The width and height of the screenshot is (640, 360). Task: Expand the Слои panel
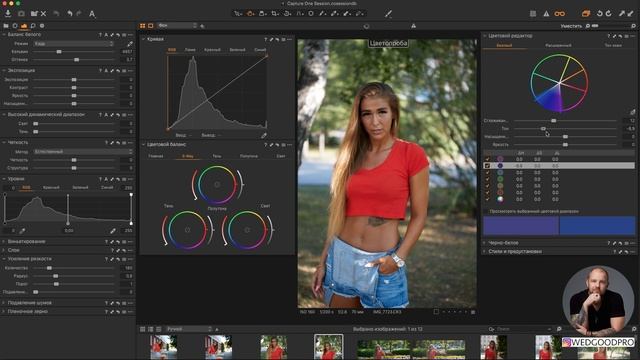(4, 250)
